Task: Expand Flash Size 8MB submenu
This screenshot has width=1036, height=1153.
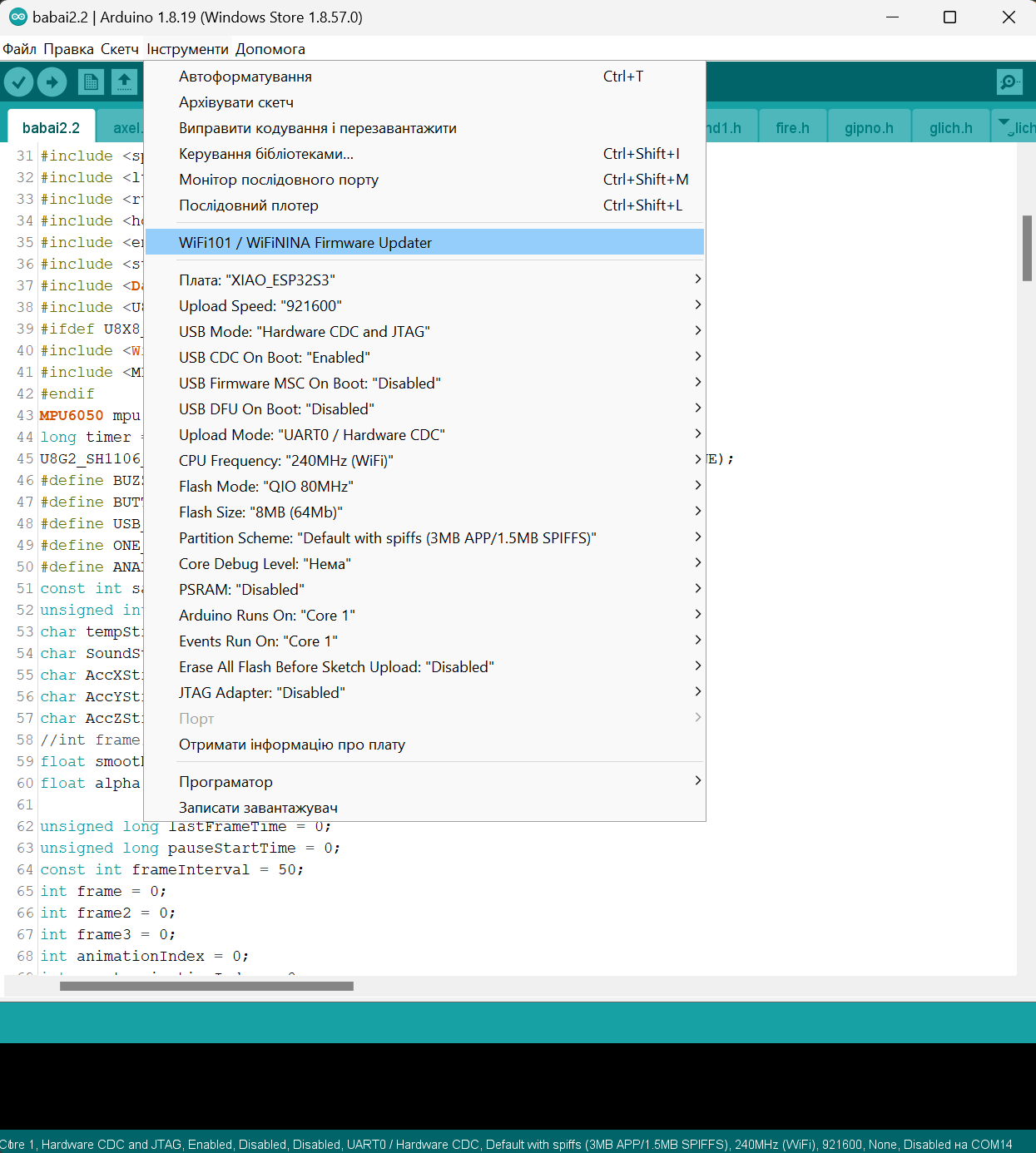Action: click(x=424, y=512)
